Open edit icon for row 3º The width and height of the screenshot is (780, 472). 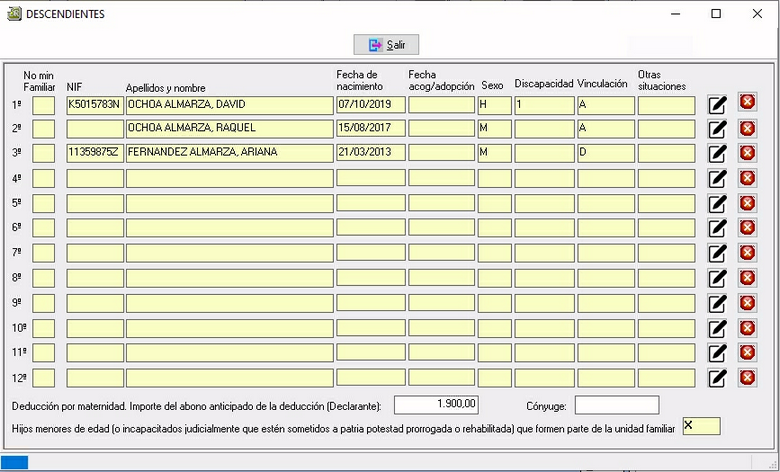[x=717, y=154]
